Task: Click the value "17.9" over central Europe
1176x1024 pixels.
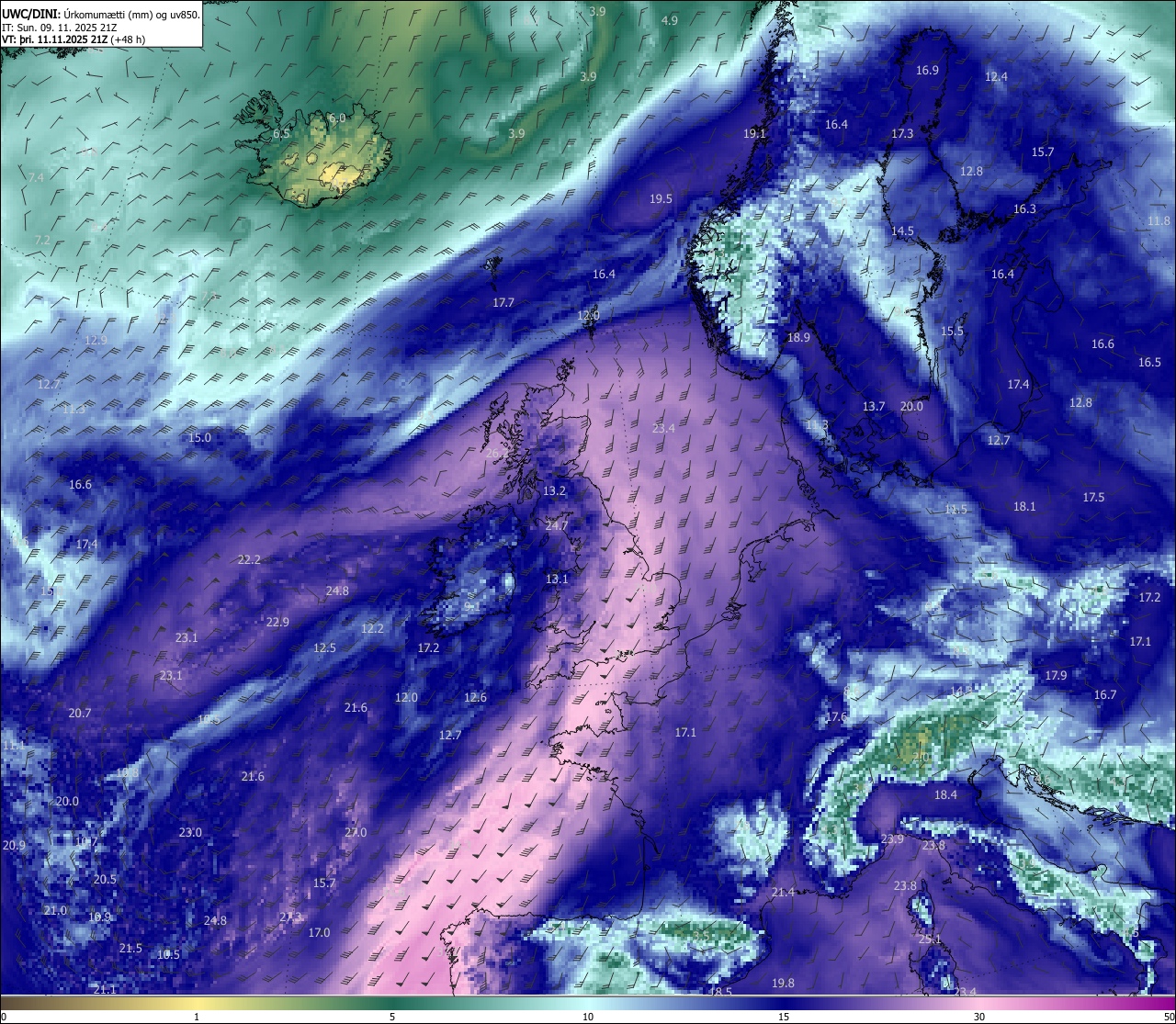Action: tap(1056, 676)
